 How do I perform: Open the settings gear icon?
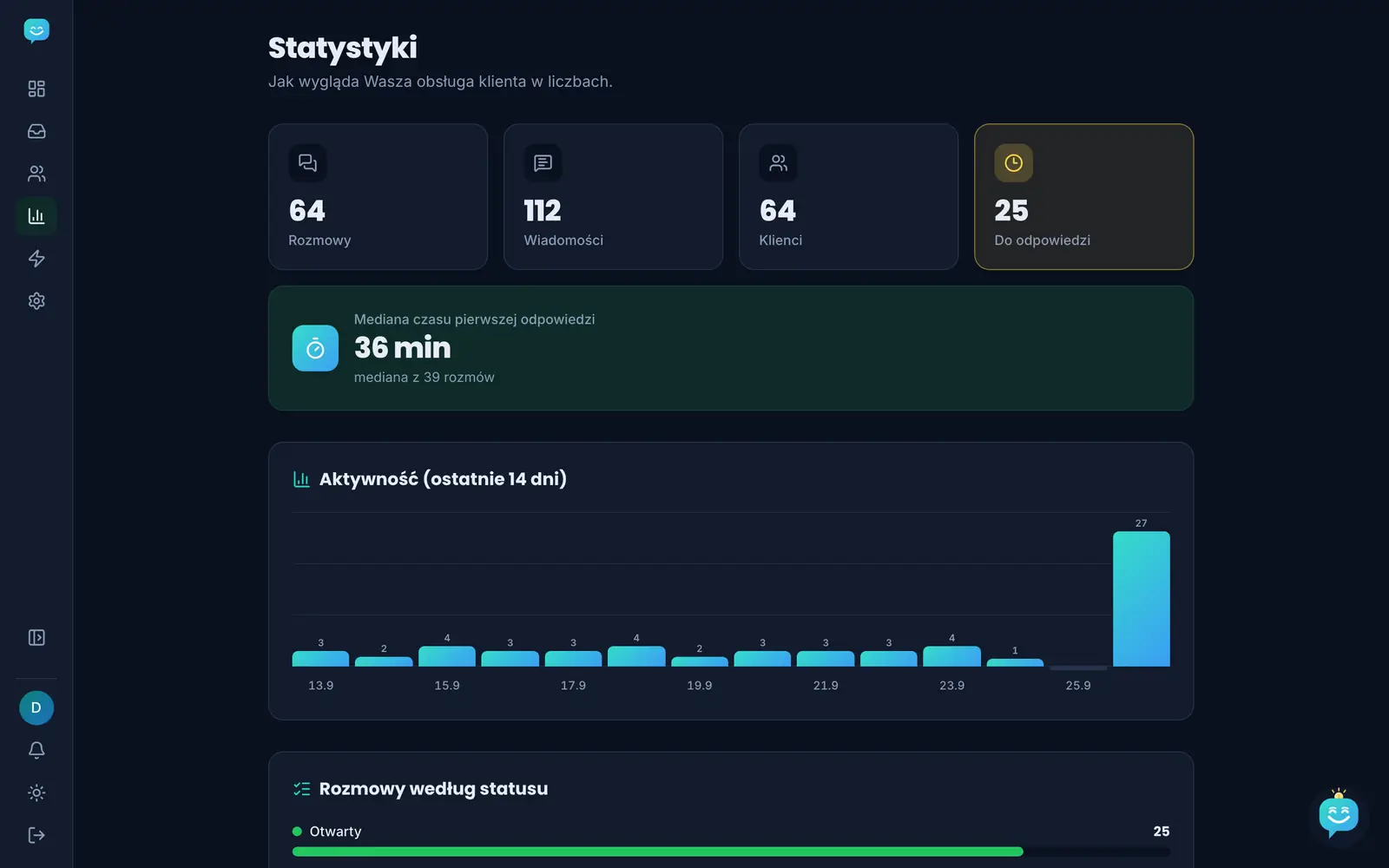coord(36,301)
